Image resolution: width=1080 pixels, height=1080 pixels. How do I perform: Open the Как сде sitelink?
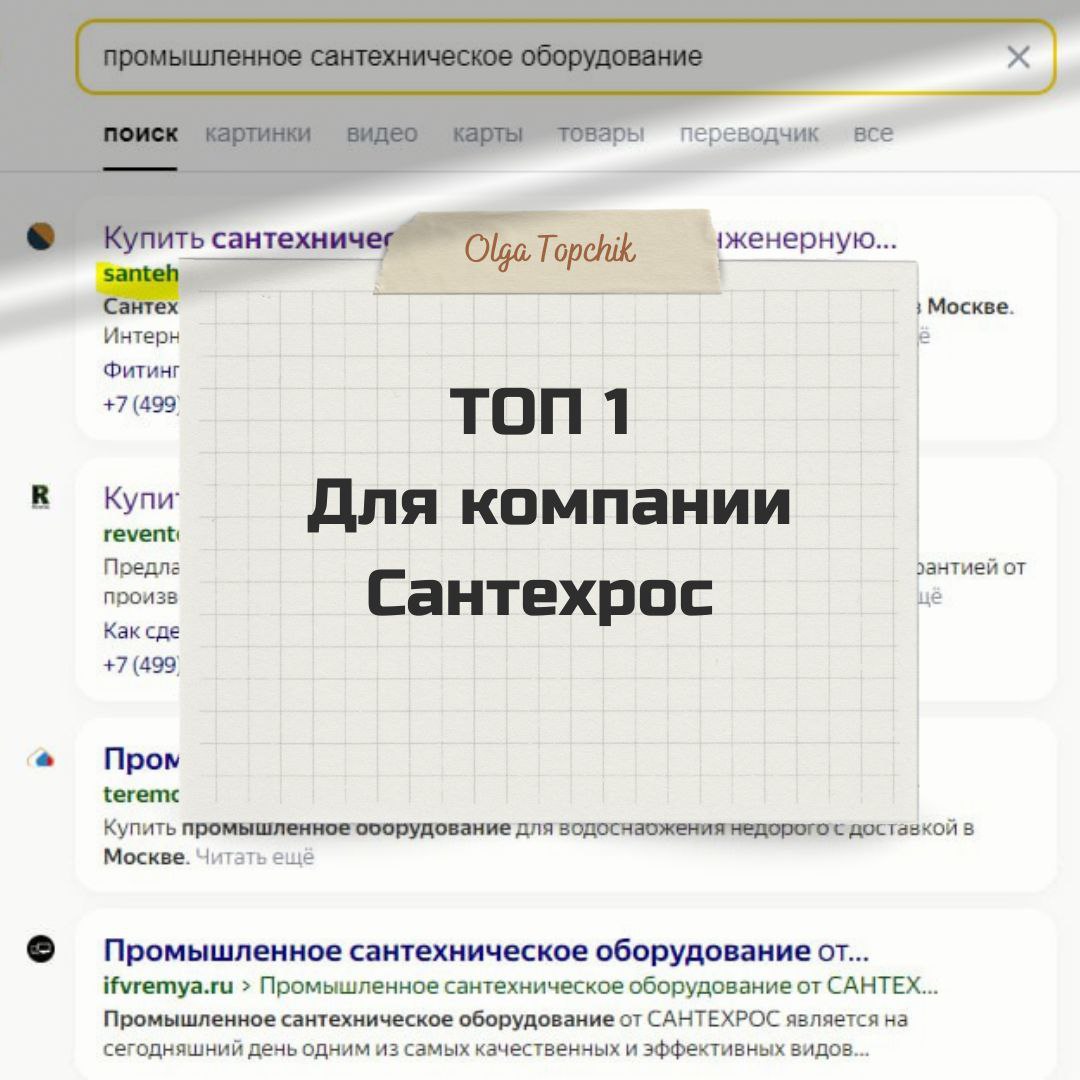[x=141, y=630]
